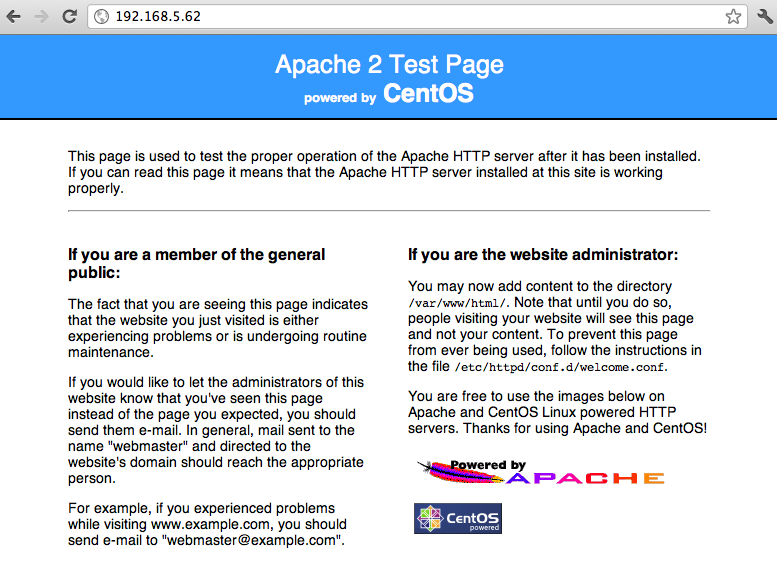The width and height of the screenshot is (777, 562).
Task: Reload the page with the refresh icon
Action: coord(69,16)
